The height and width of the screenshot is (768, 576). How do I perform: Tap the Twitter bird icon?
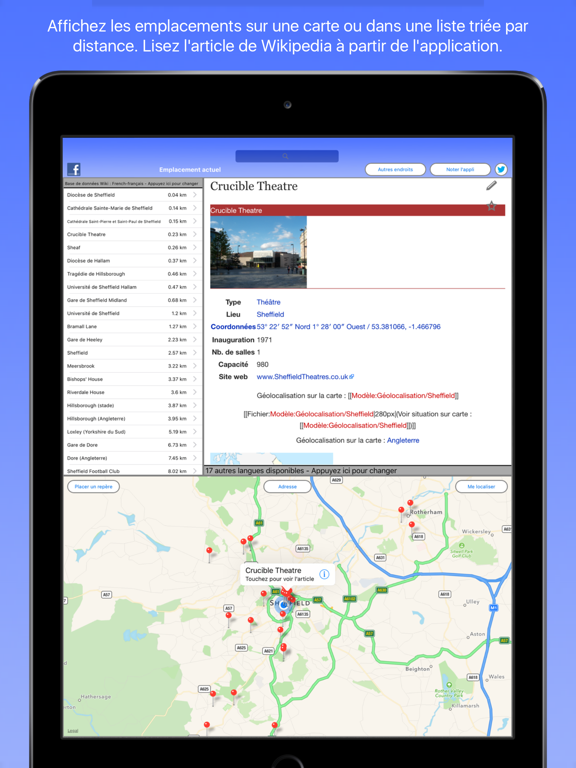[501, 169]
